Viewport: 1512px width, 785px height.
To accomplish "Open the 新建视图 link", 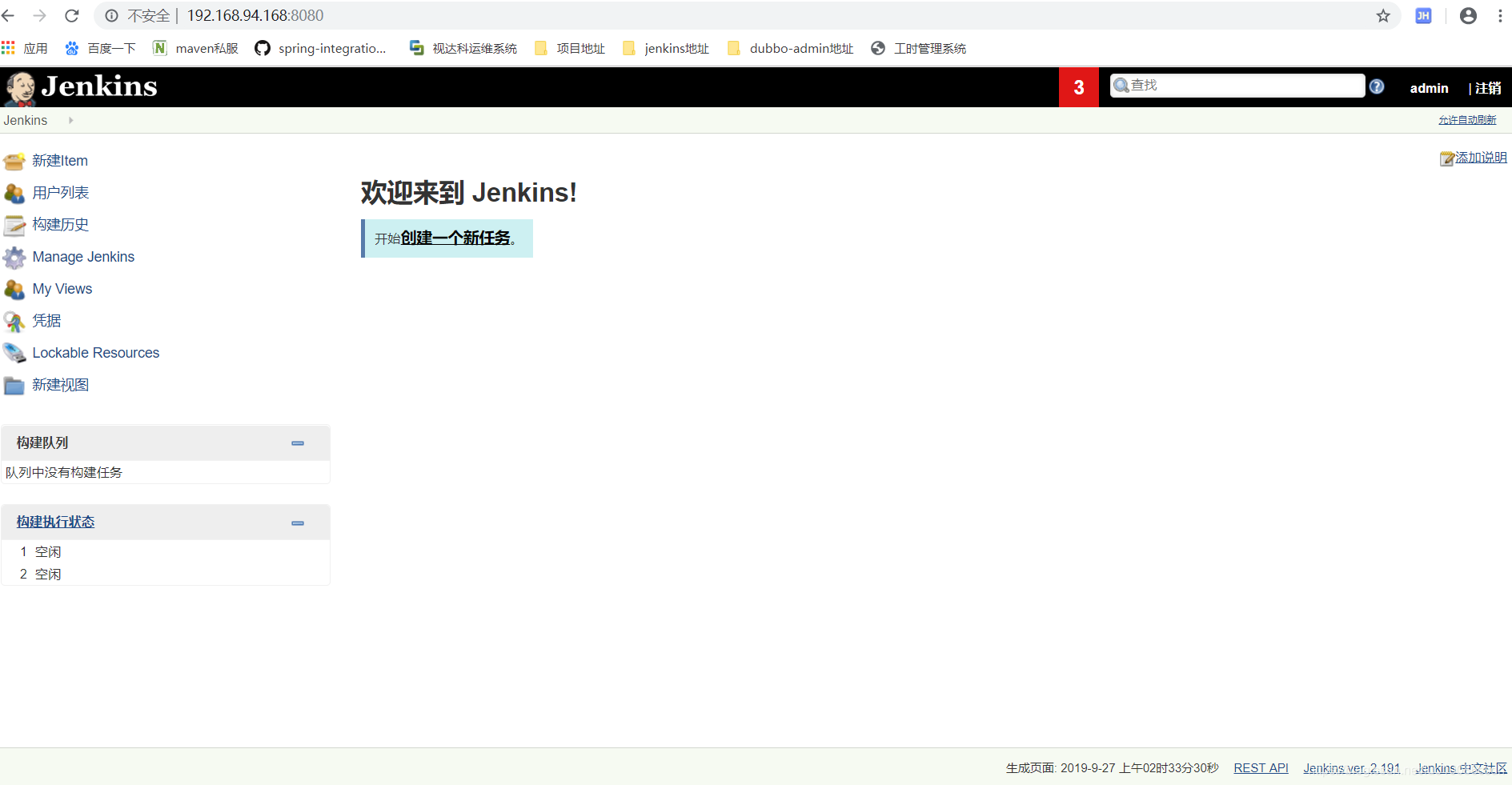I will point(61,385).
